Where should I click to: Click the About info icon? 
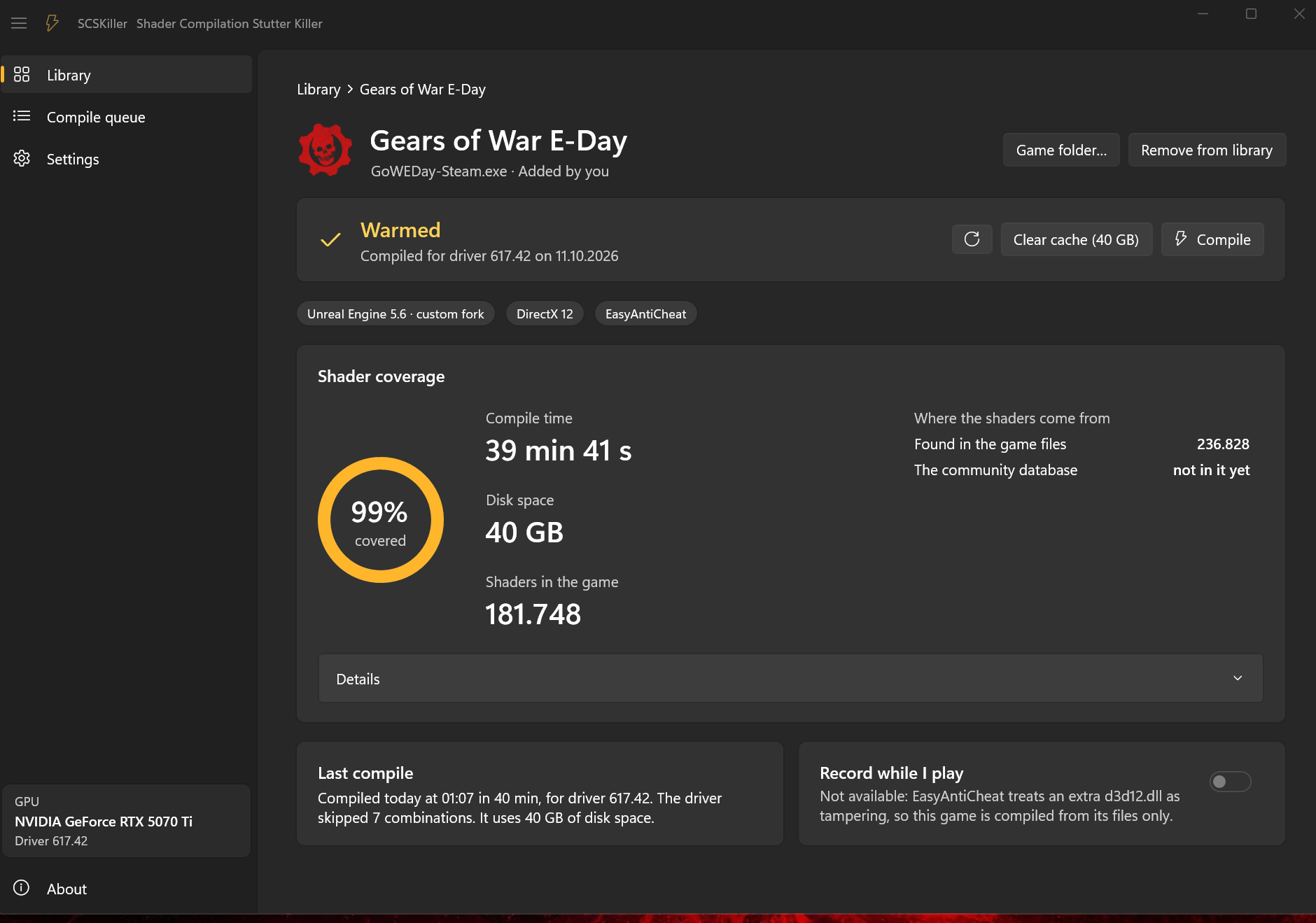22,888
